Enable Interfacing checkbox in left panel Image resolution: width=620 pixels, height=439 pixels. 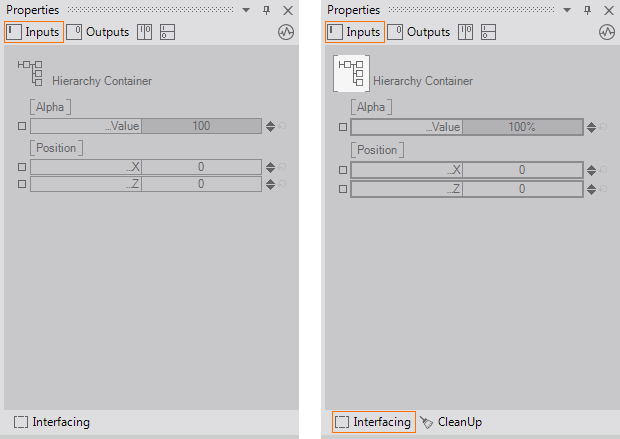pyautogui.click(x=22, y=422)
